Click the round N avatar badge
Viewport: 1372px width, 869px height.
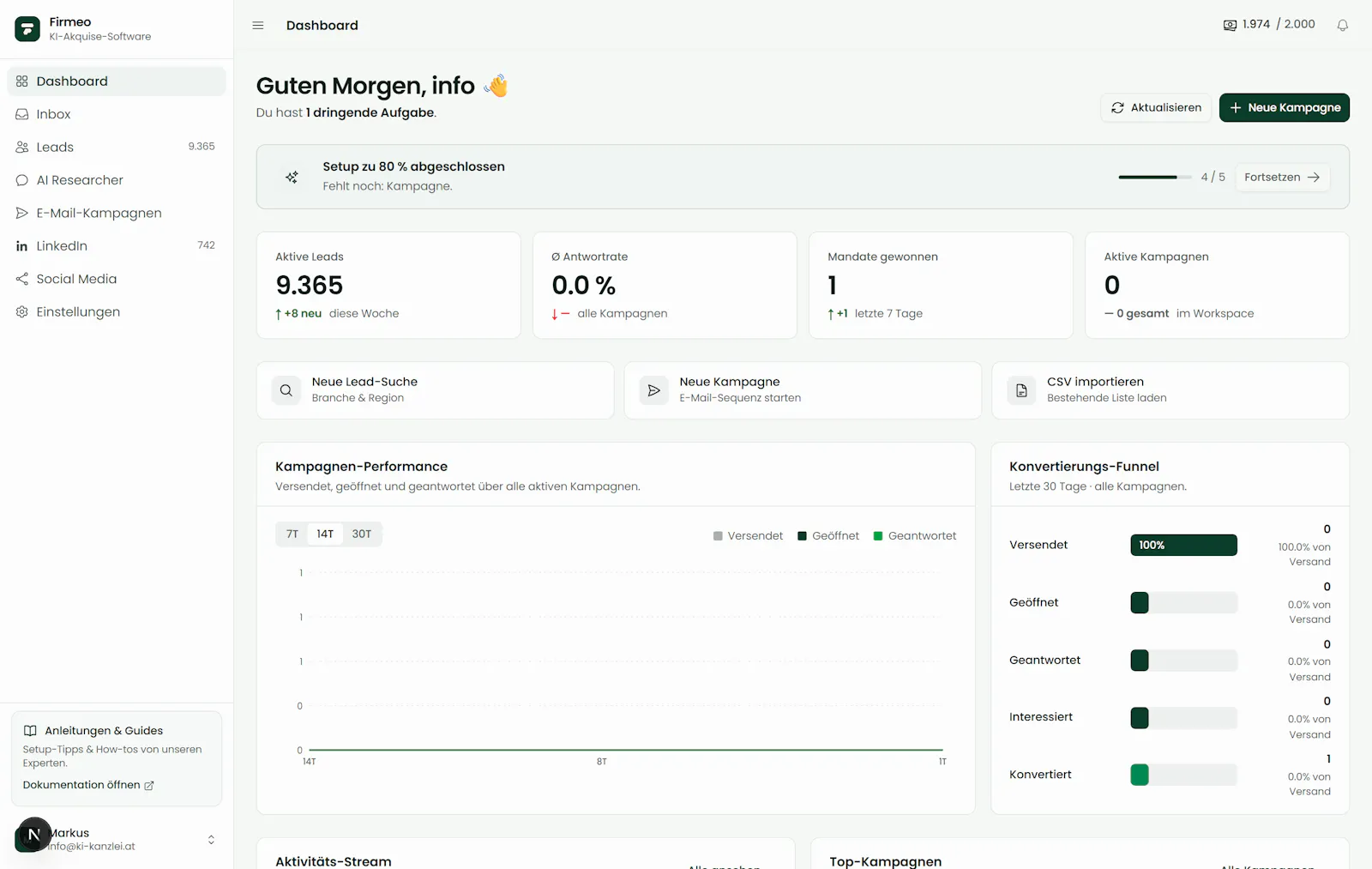click(x=34, y=834)
